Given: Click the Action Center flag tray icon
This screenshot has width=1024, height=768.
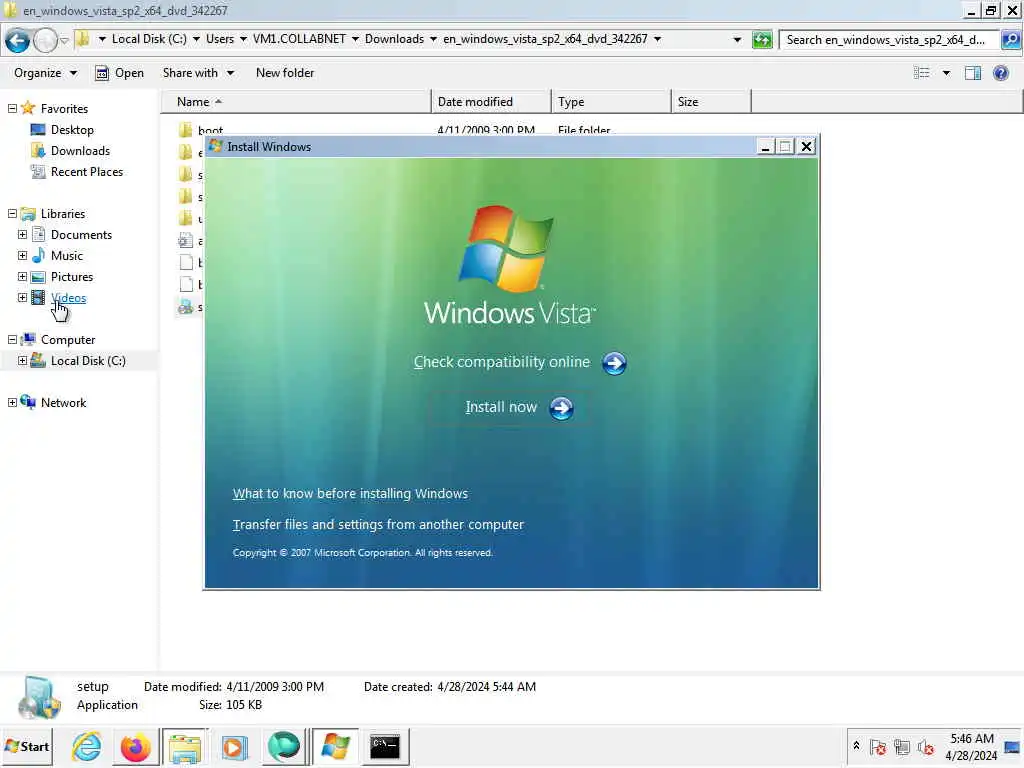Looking at the screenshot, I should coord(878,746).
